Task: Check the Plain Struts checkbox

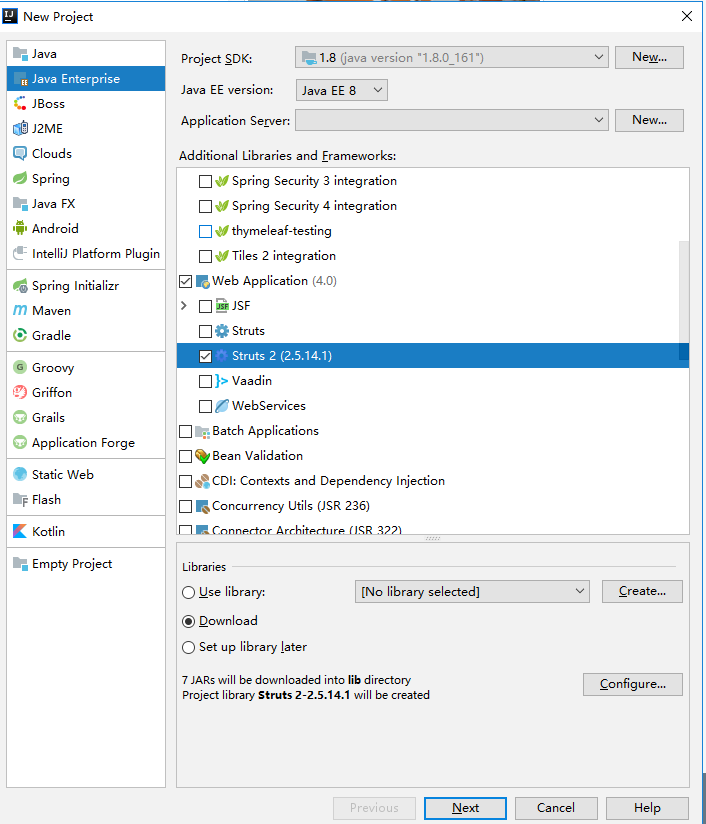Action: (x=206, y=331)
